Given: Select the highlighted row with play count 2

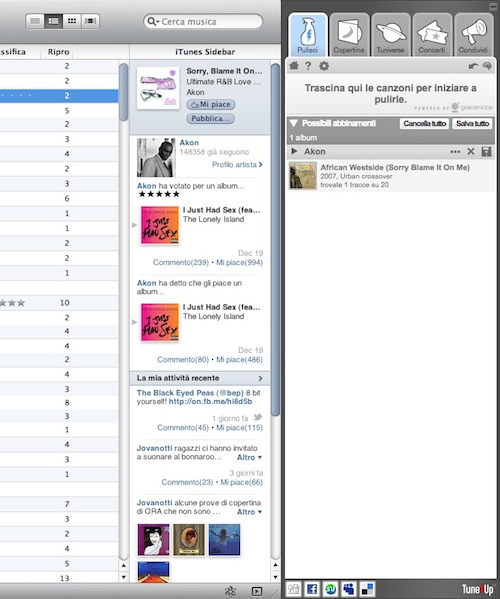Looking at the screenshot, I should [x=59, y=96].
